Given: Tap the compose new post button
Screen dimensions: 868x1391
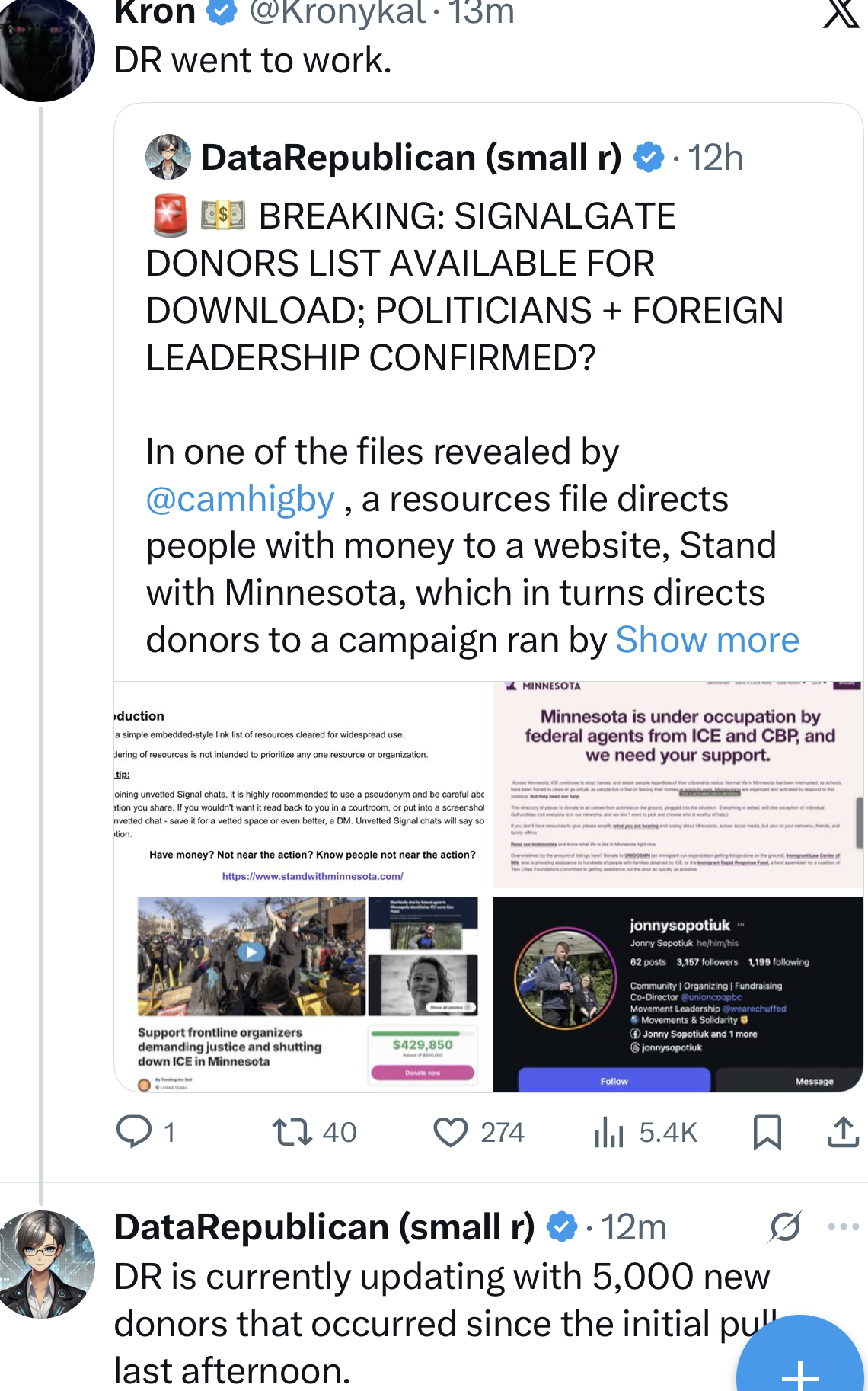Looking at the screenshot, I should coord(799,1364).
